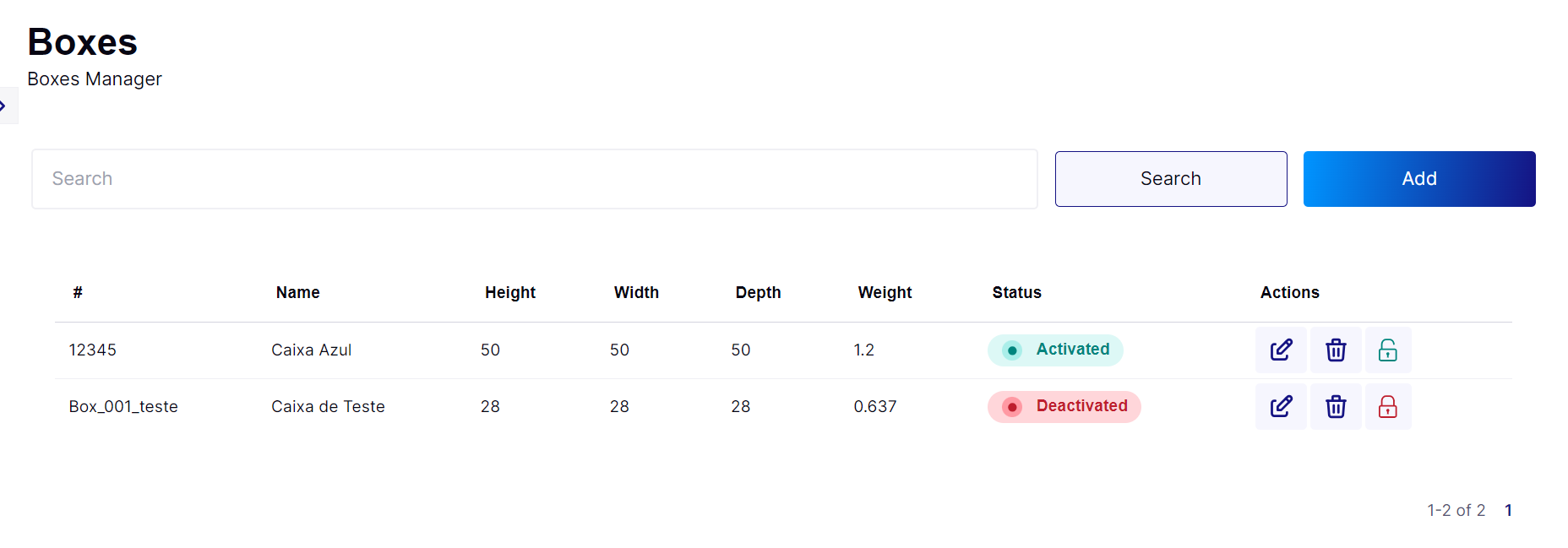Select row id Box_001_teste
The image size is (1568, 548).
[123, 406]
